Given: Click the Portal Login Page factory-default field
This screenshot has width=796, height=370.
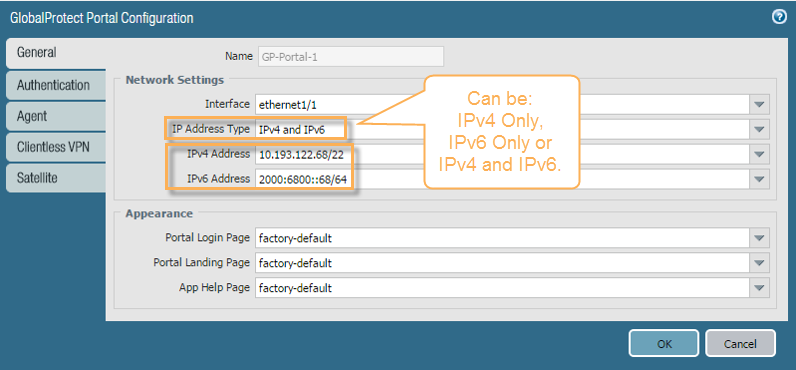Looking at the screenshot, I should click(503, 238).
